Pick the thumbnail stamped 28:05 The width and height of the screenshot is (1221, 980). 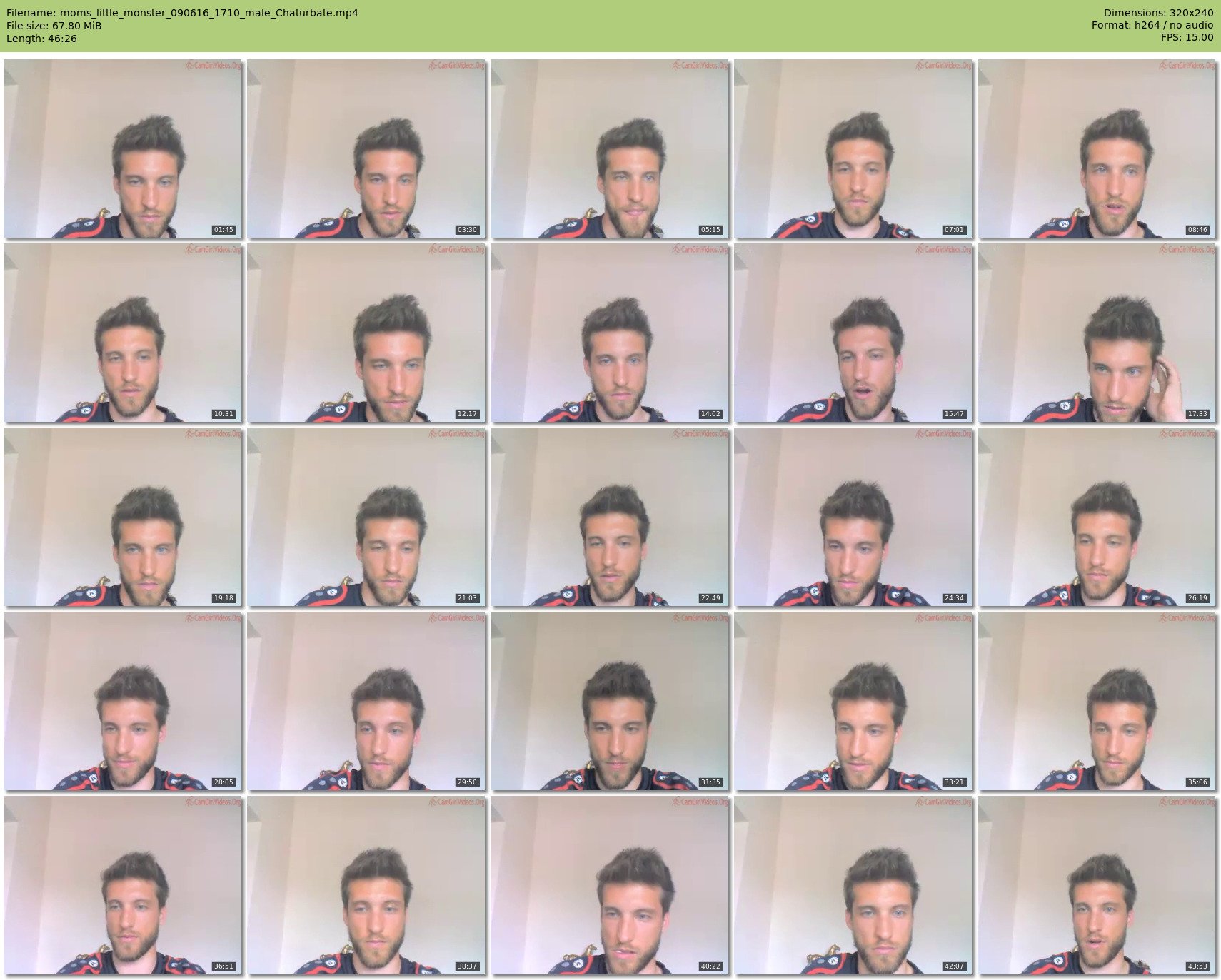click(123, 701)
